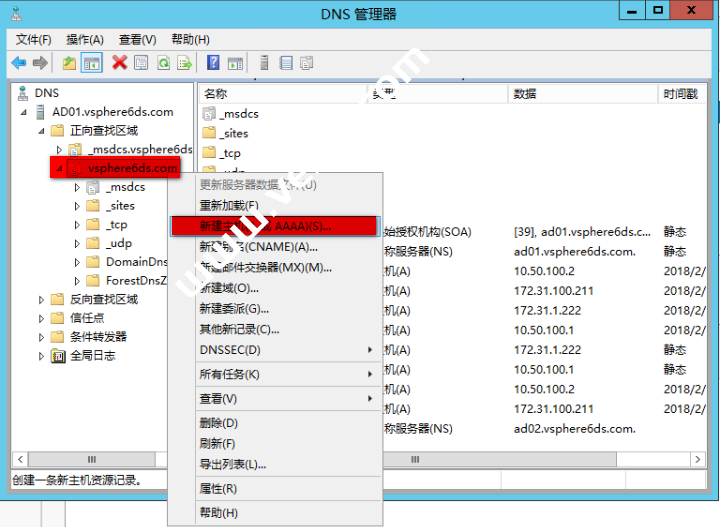Click the blue Back arrow in toolbar
The image size is (720, 527).
click(19, 63)
